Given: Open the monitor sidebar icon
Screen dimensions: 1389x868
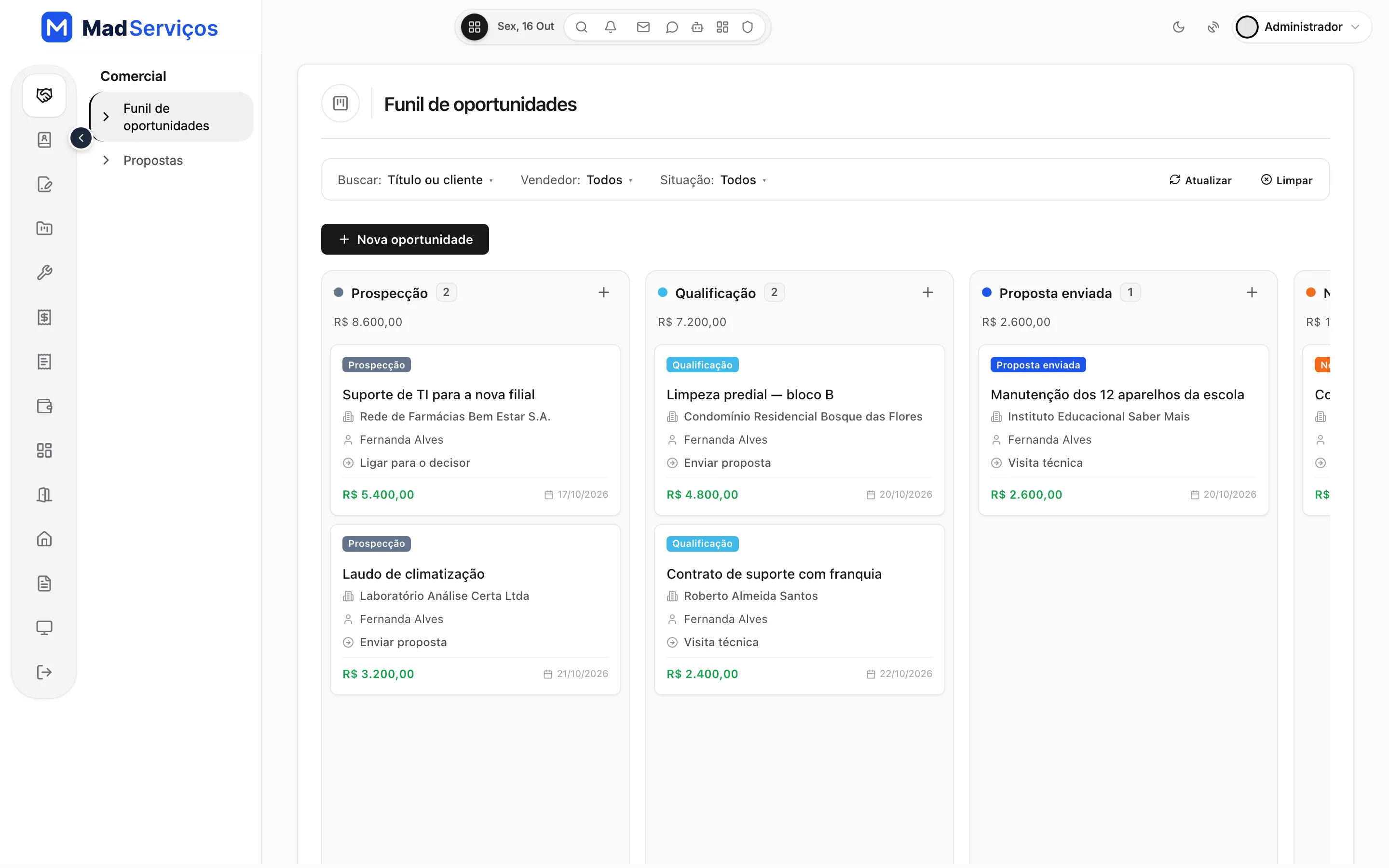Looking at the screenshot, I should click(44, 627).
